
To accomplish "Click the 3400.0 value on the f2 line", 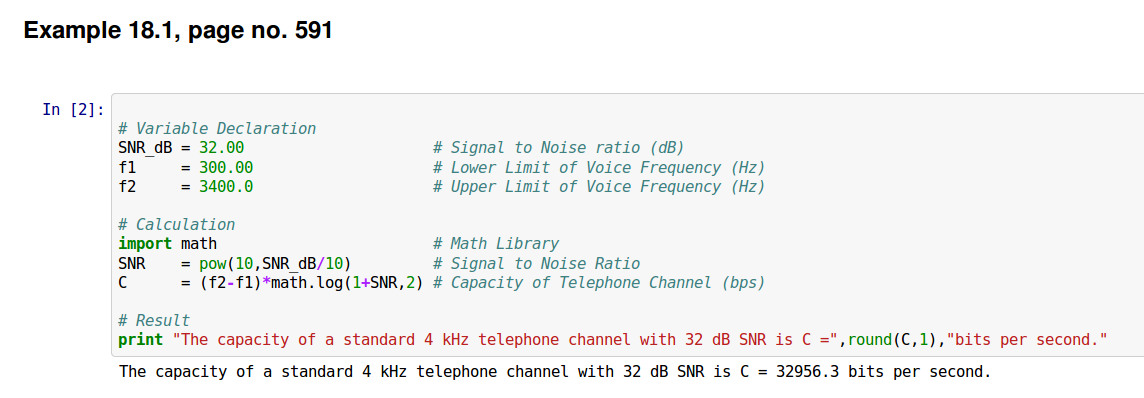I will pyautogui.click(x=225, y=187).
